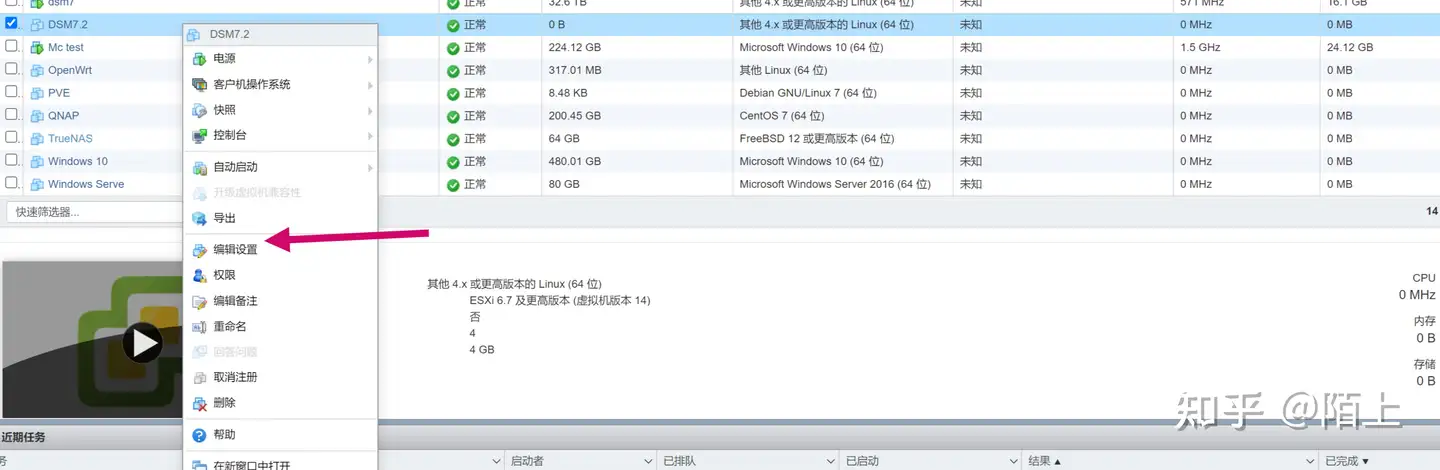Viewport: 1440px width, 470px height.
Task: Check the QNAP row checkbox
Action: pyautogui.click(x=12, y=114)
